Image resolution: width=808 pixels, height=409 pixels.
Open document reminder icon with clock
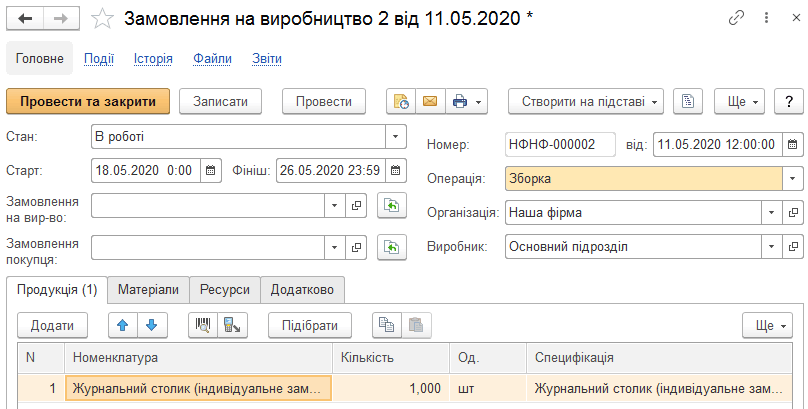click(x=401, y=101)
